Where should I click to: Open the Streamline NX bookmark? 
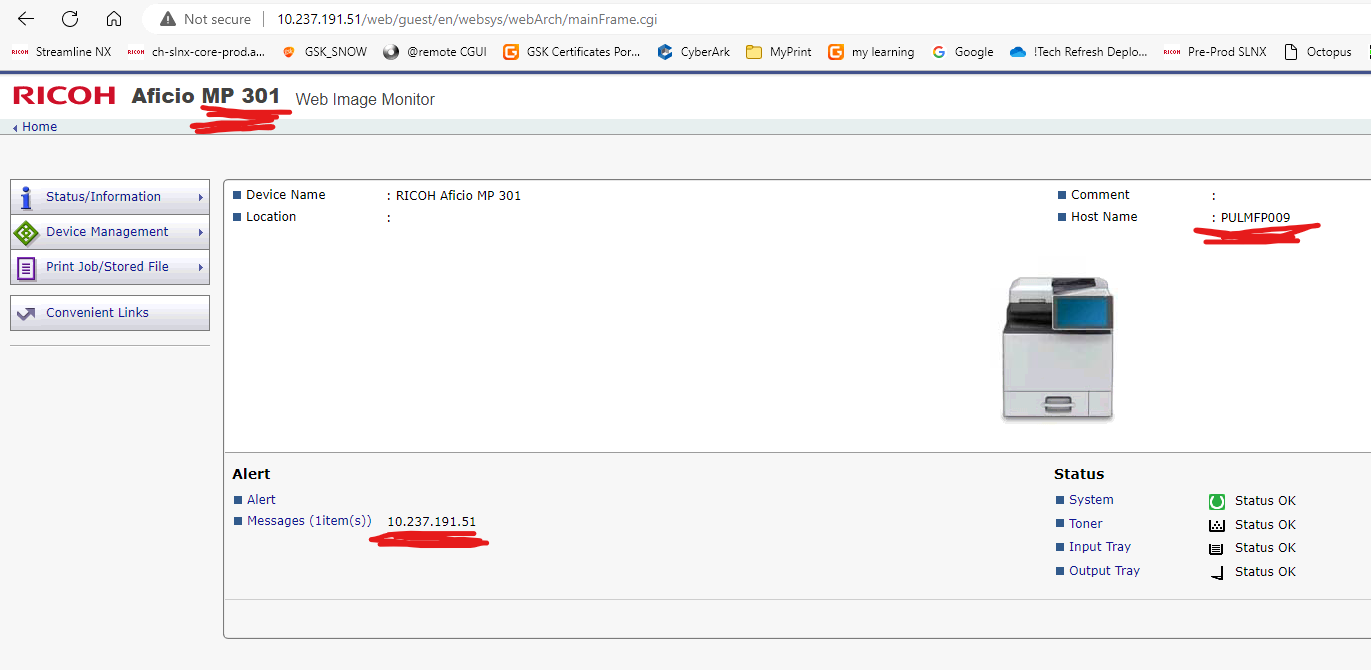(x=62, y=52)
